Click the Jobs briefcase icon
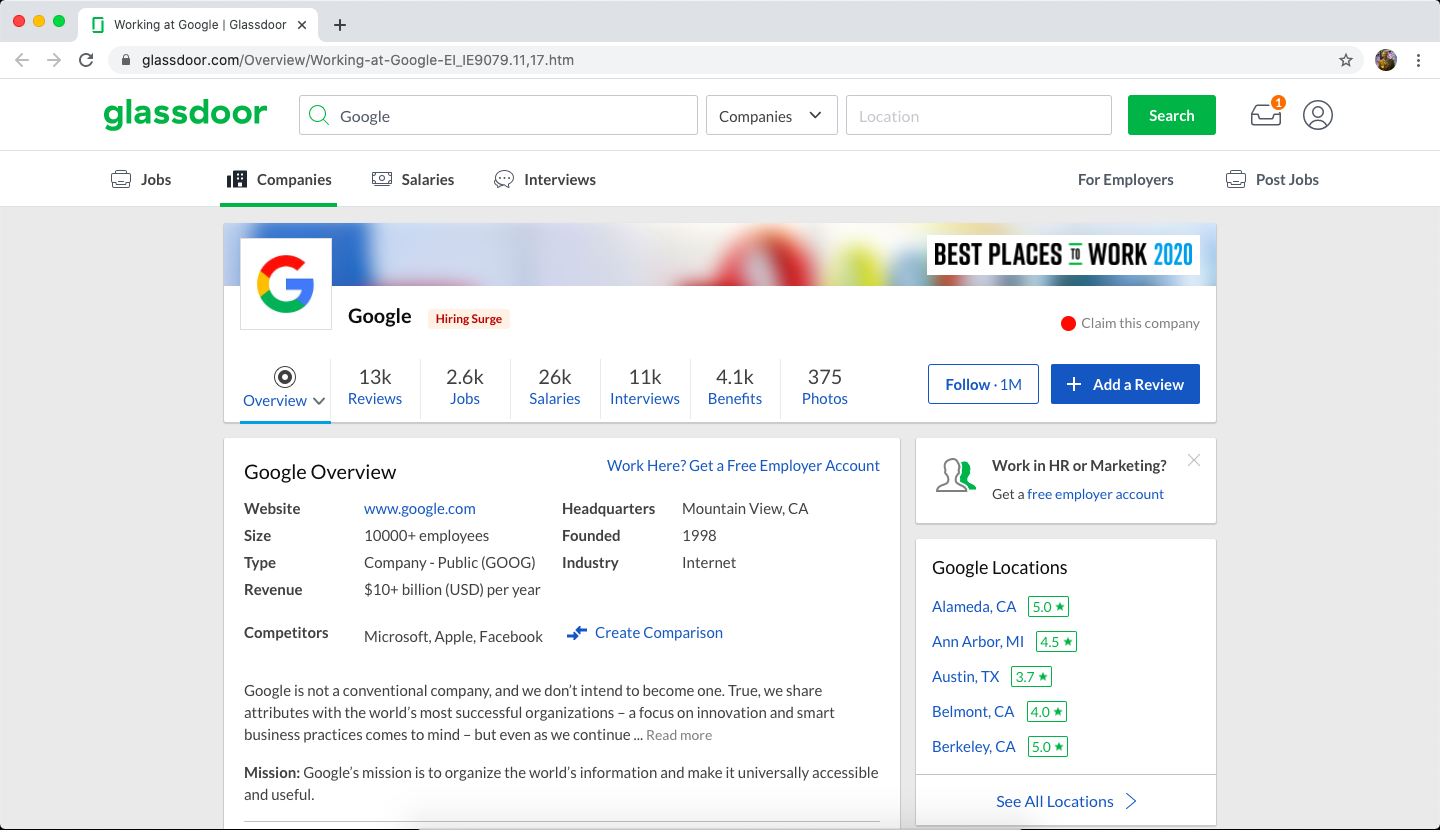The width and height of the screenshot is (1440, 830). [x=121, y=180]
